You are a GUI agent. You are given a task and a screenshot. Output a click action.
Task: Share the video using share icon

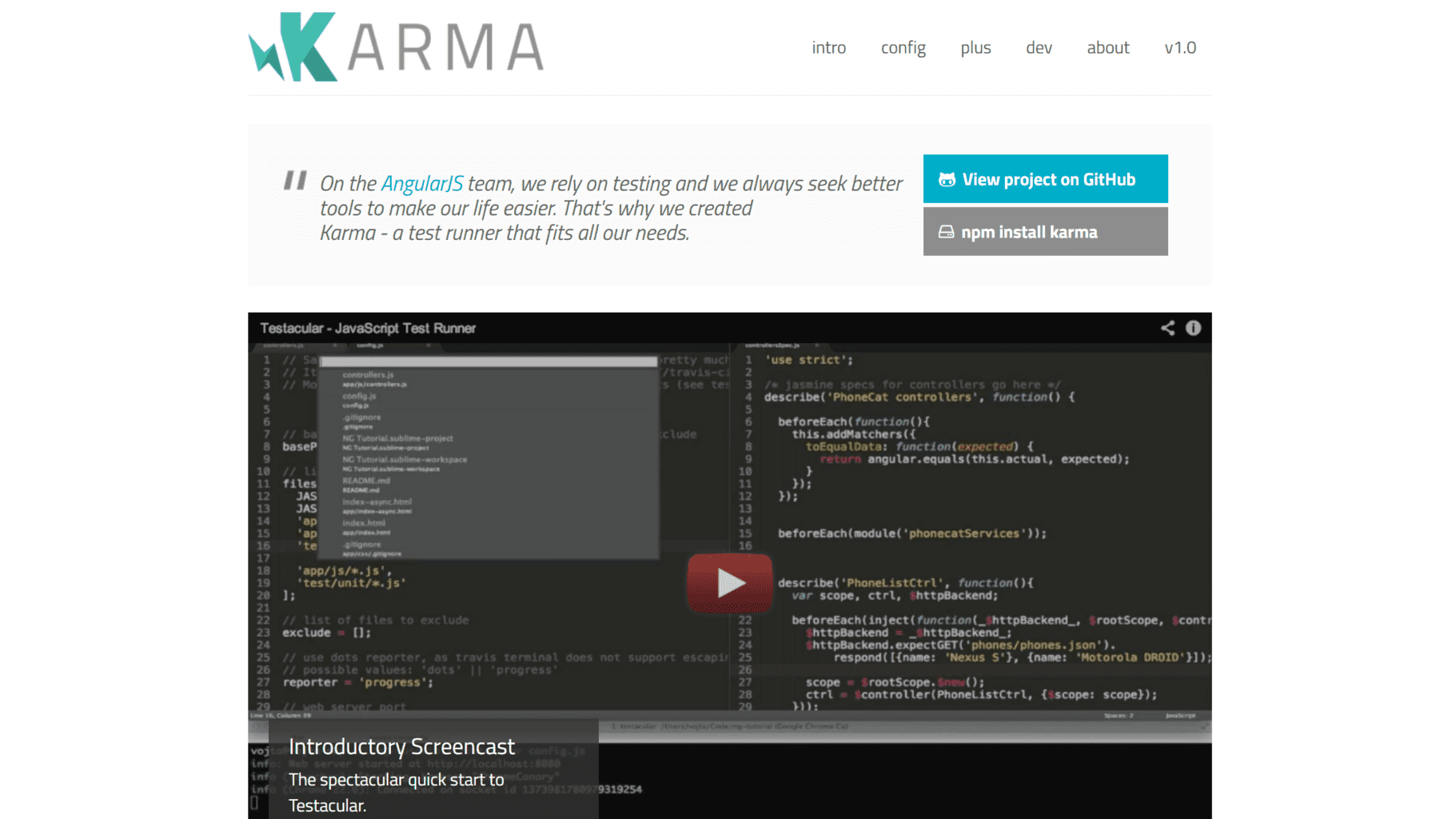pyautogui.click(x=1167, y=328)
